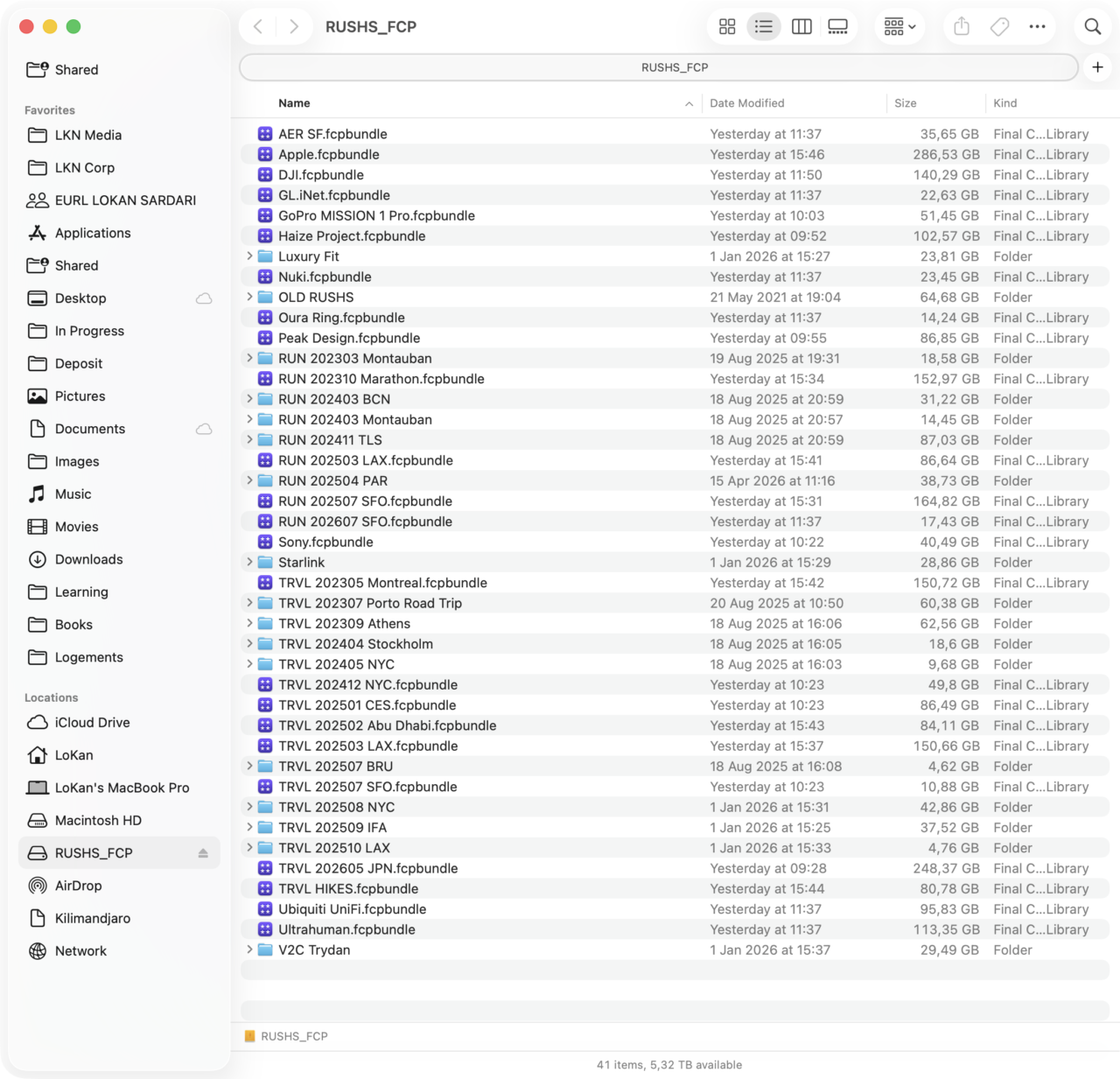
Task: Select the DJI.fcpbundle library icon
Action: 265,175
